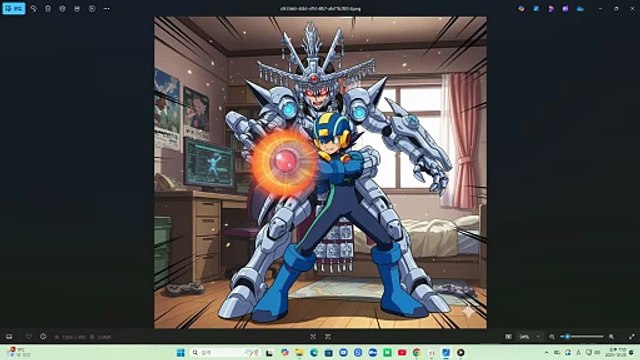This screenshot has width=640, height=360.
Task: Mark photo as favorite with heart icon
Action: coord(29,337)
